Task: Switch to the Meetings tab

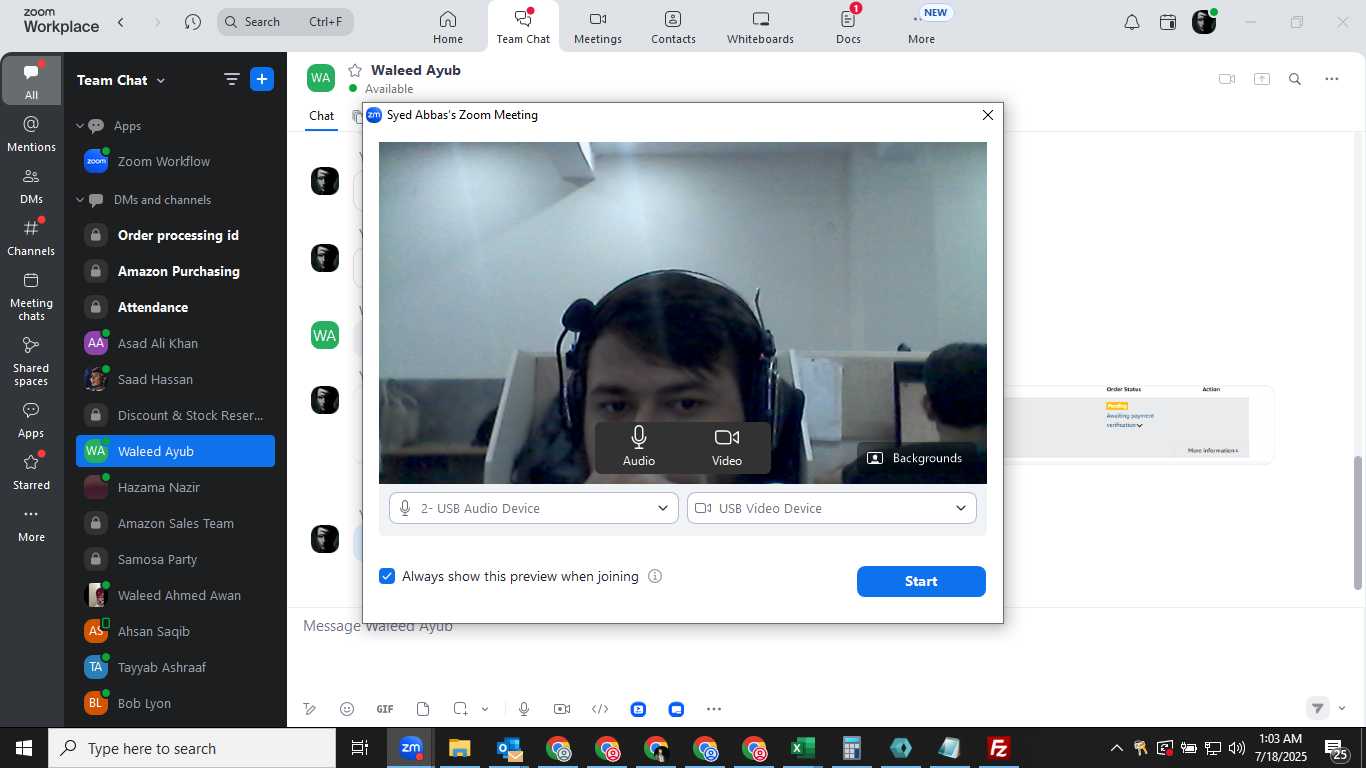Action: 598,27
